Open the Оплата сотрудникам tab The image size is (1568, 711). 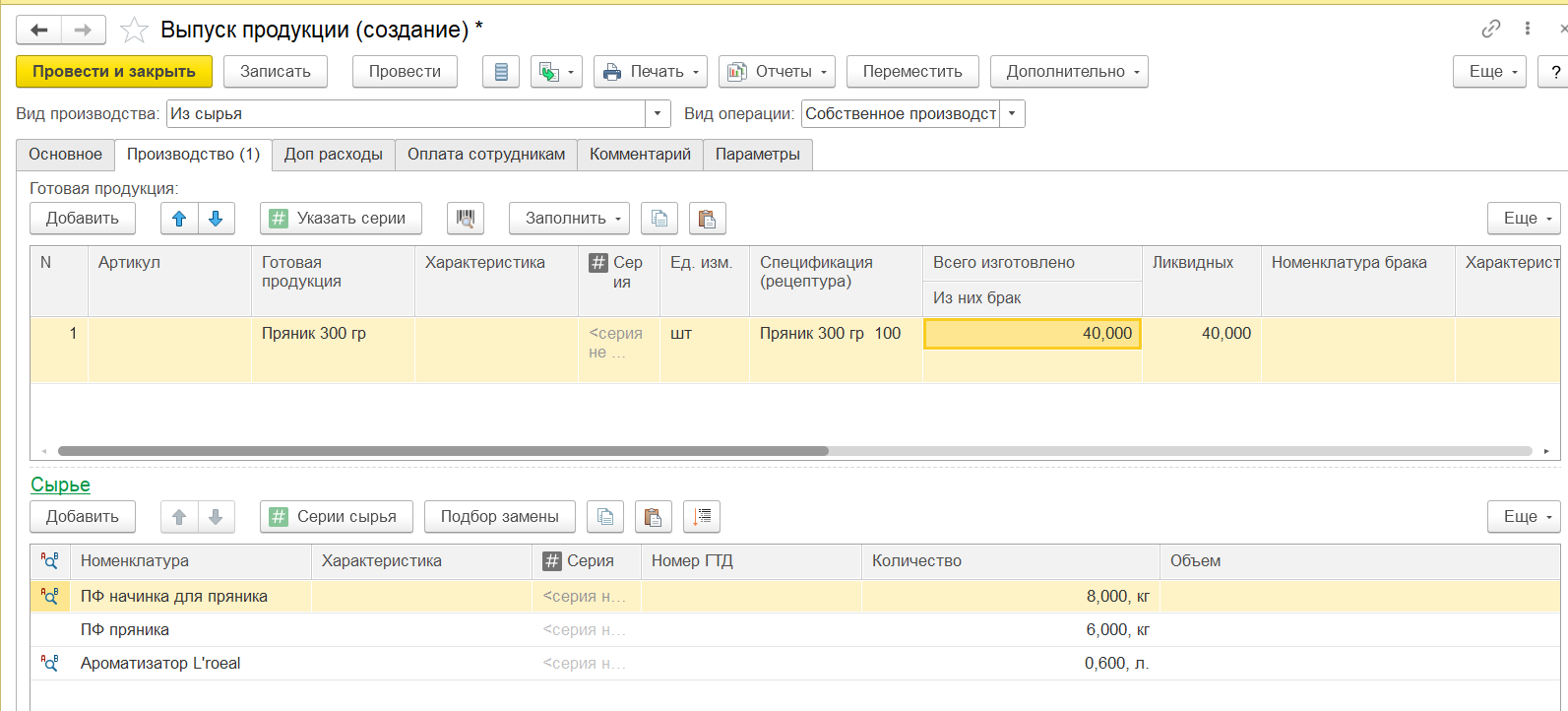click(486, 155)
